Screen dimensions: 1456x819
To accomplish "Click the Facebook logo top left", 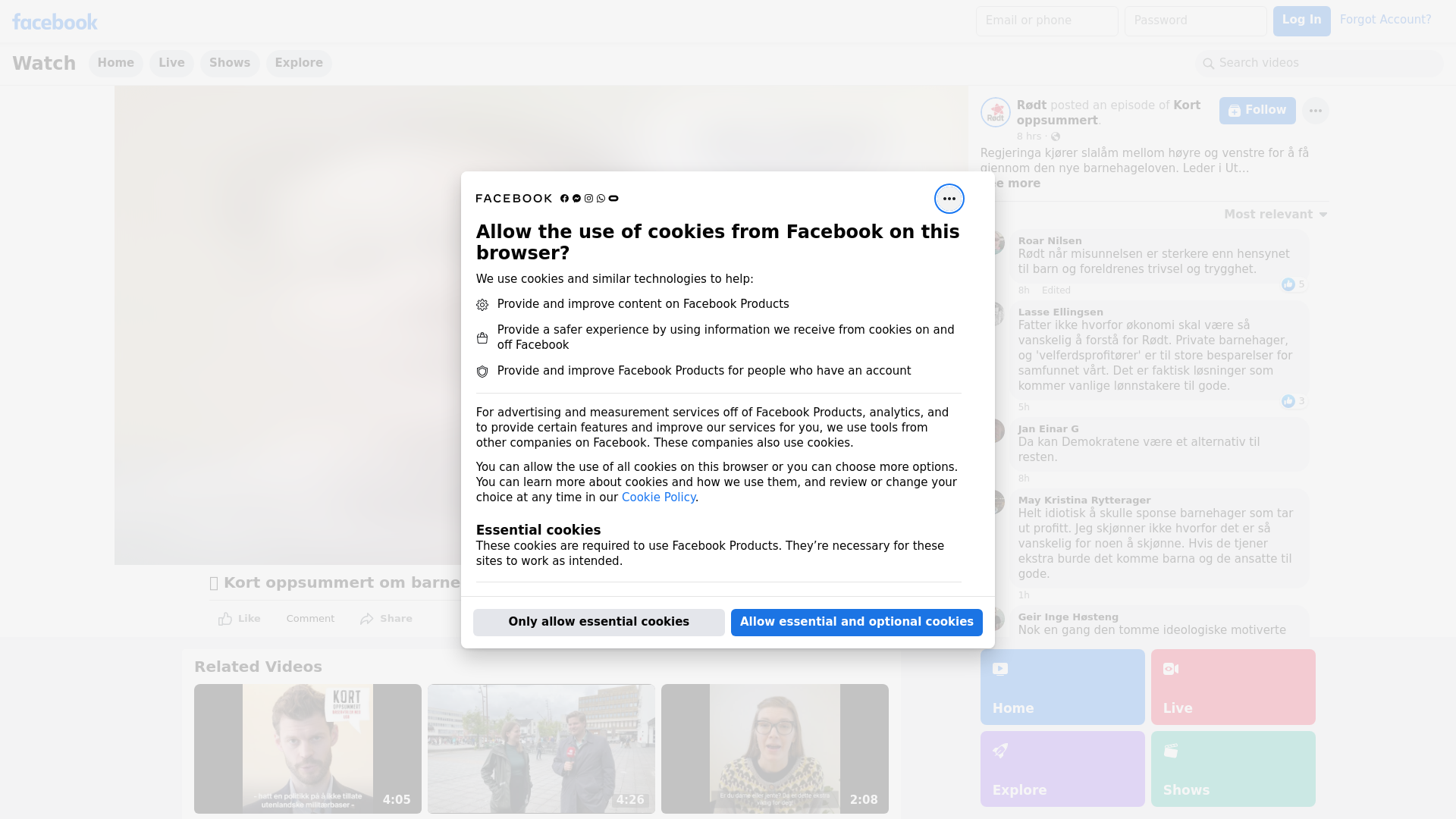I will click(x=55, y=22).
